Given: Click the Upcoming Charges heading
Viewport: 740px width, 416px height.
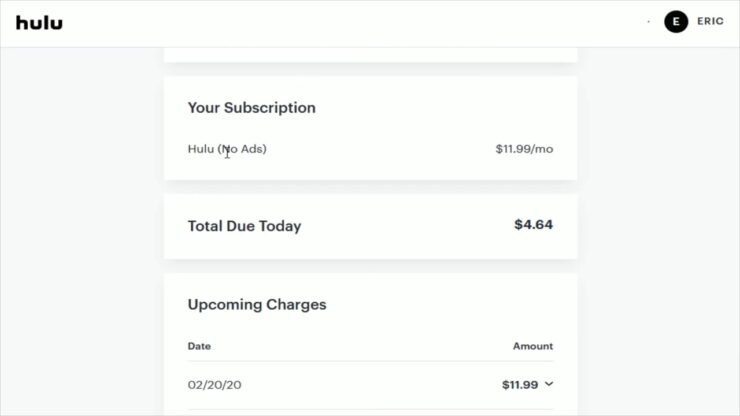Looking at the screenshot, I should [x=257, y=305].
